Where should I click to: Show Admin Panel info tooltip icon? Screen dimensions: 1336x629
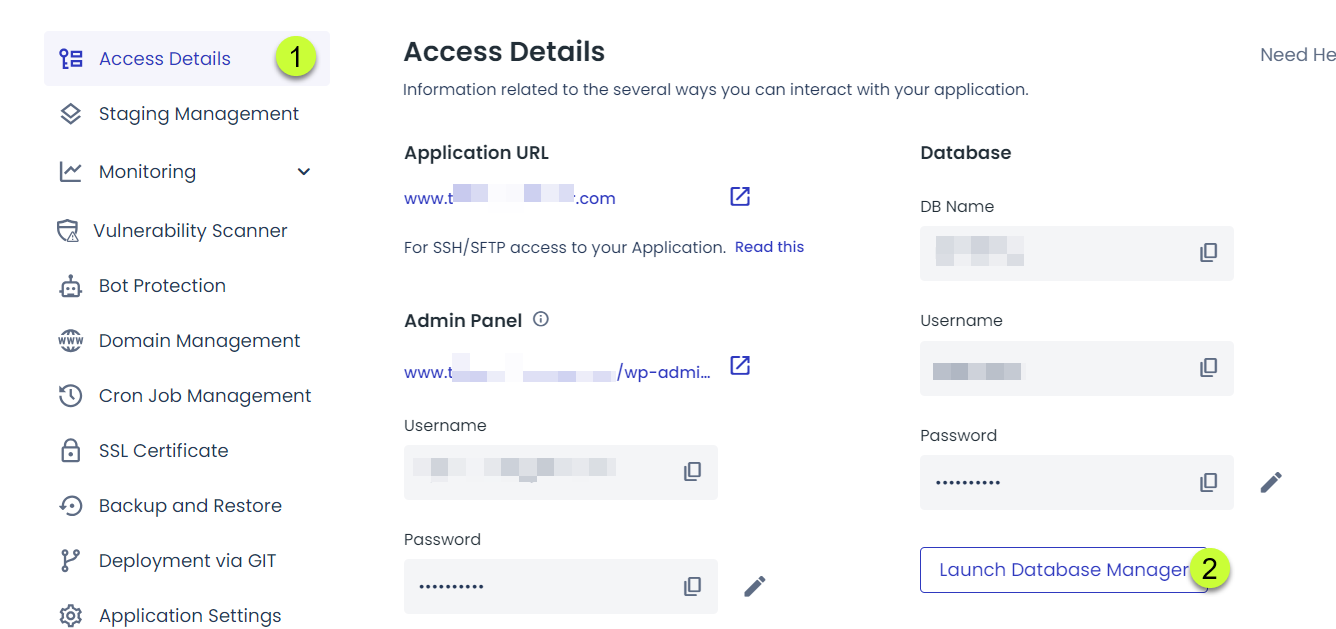click(541, 320)
